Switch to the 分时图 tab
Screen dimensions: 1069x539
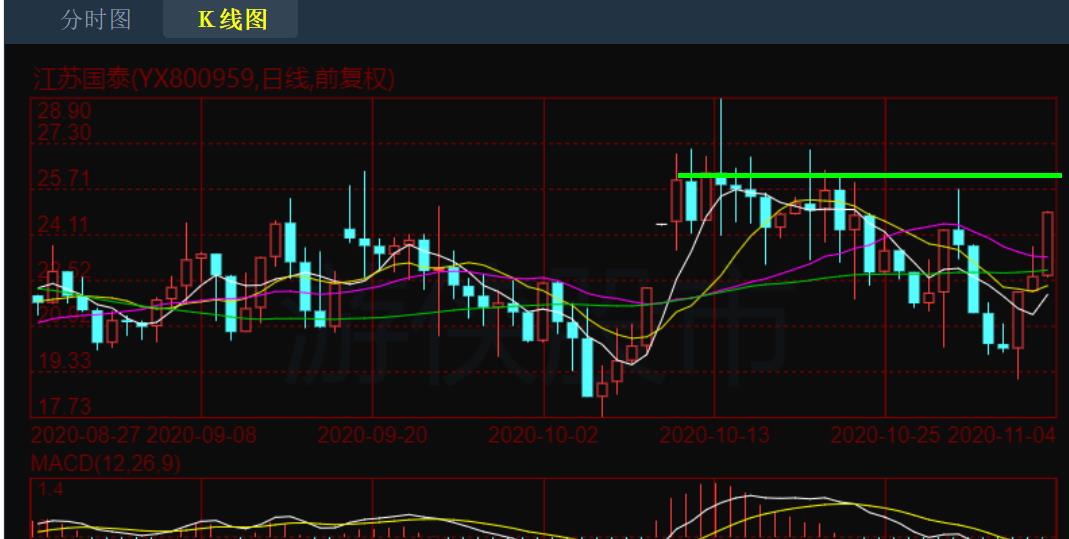coord(95,19)
